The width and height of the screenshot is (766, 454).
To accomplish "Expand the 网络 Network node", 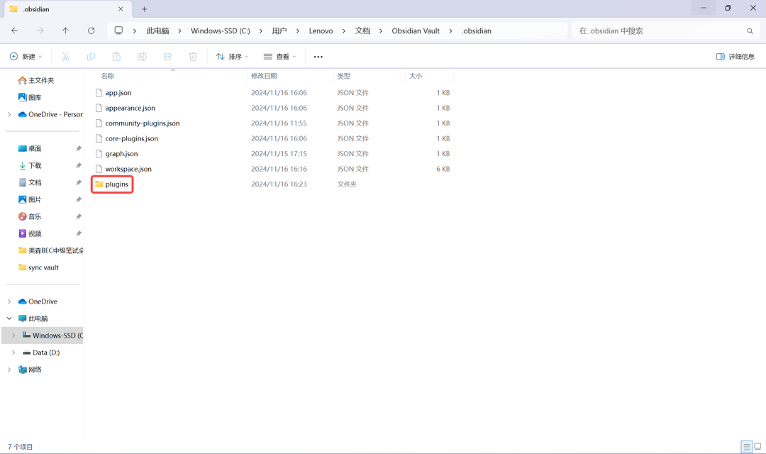I will tap(9, 369).
